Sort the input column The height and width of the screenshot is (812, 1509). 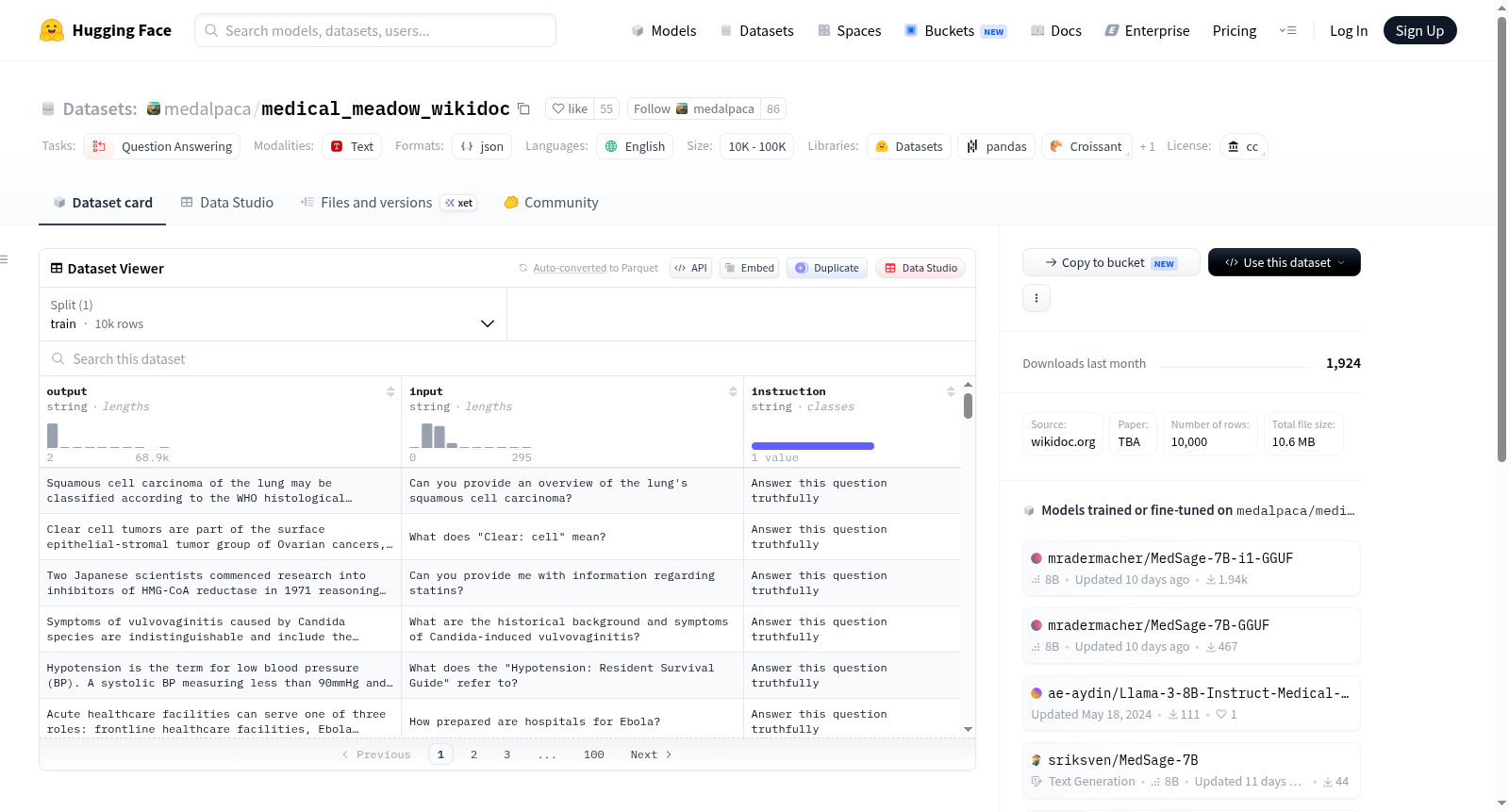click(733, 391)
